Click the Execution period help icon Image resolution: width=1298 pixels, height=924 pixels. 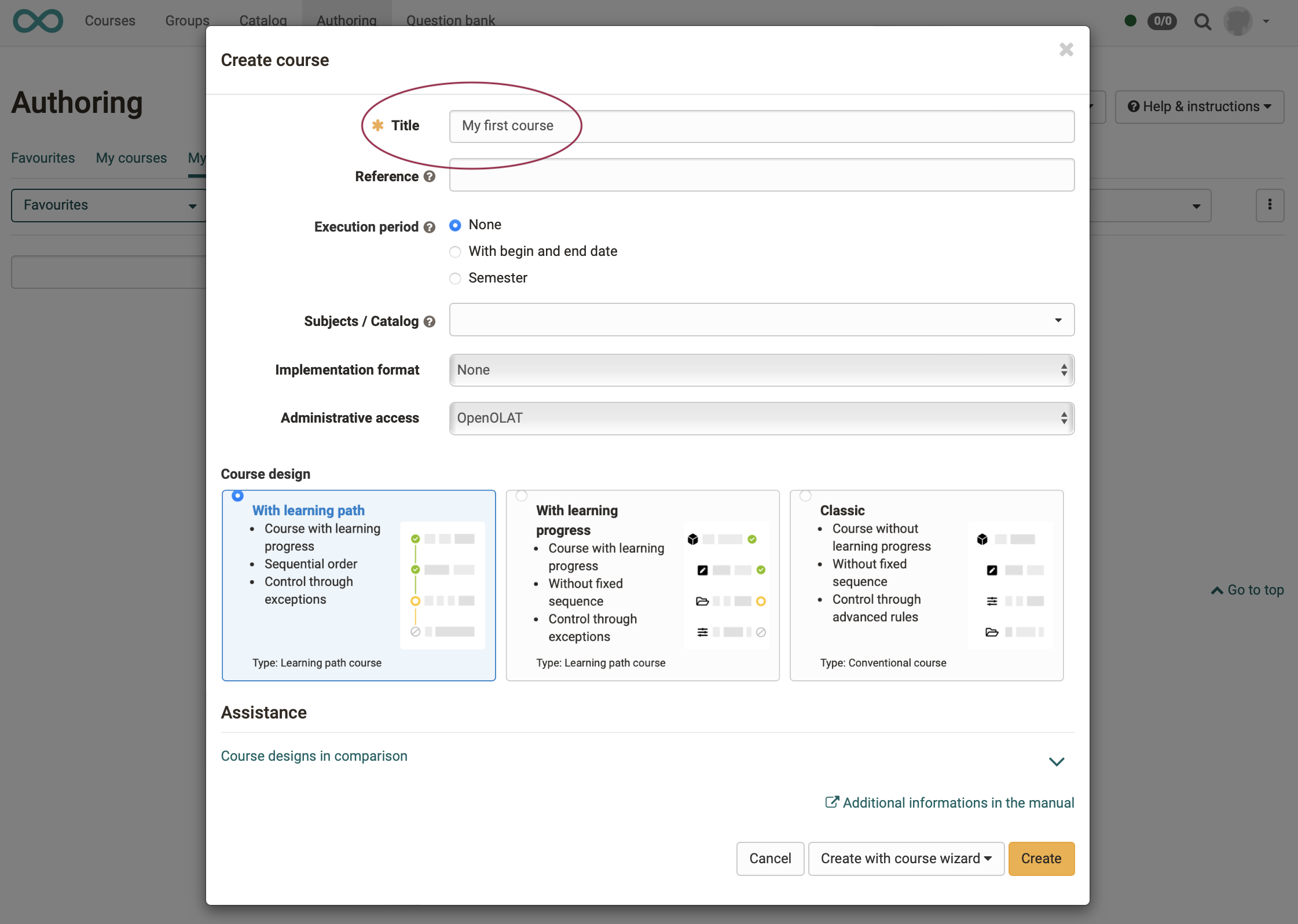click(429, 227)
